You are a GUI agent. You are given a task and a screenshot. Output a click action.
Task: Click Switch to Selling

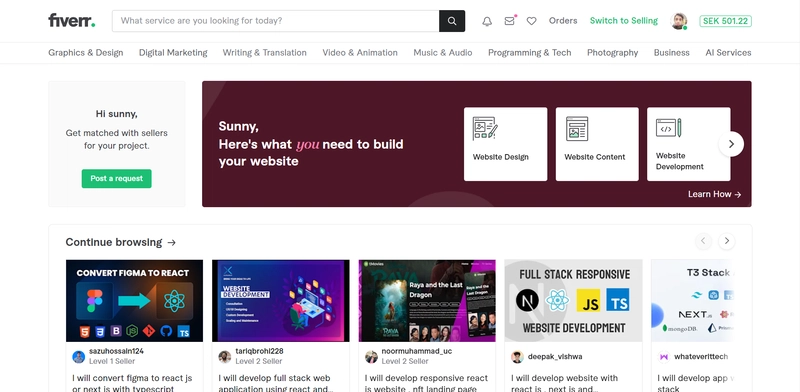point(623,21)
